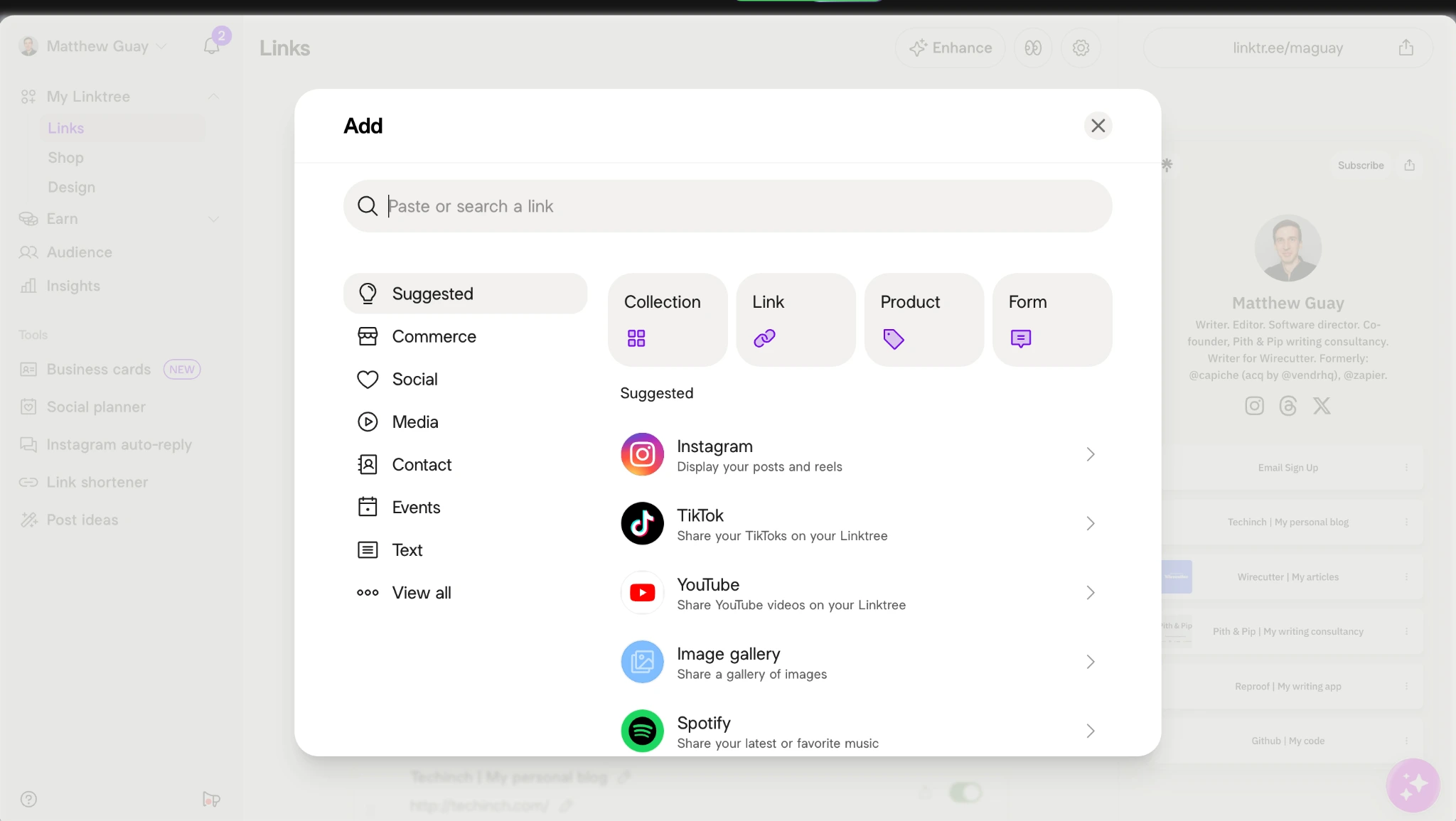Choose the Text category

[x=465, y=549]
